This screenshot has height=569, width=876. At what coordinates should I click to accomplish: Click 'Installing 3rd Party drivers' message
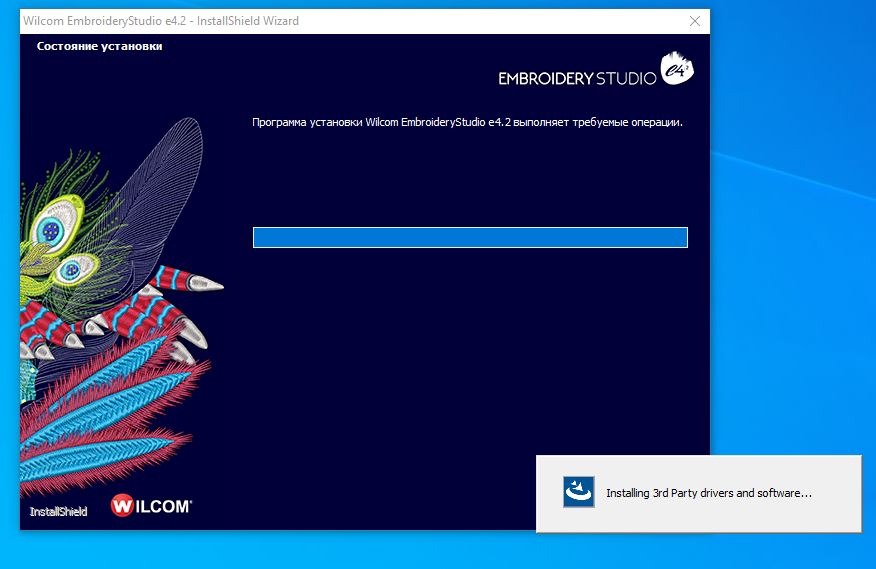click(708, 493)
